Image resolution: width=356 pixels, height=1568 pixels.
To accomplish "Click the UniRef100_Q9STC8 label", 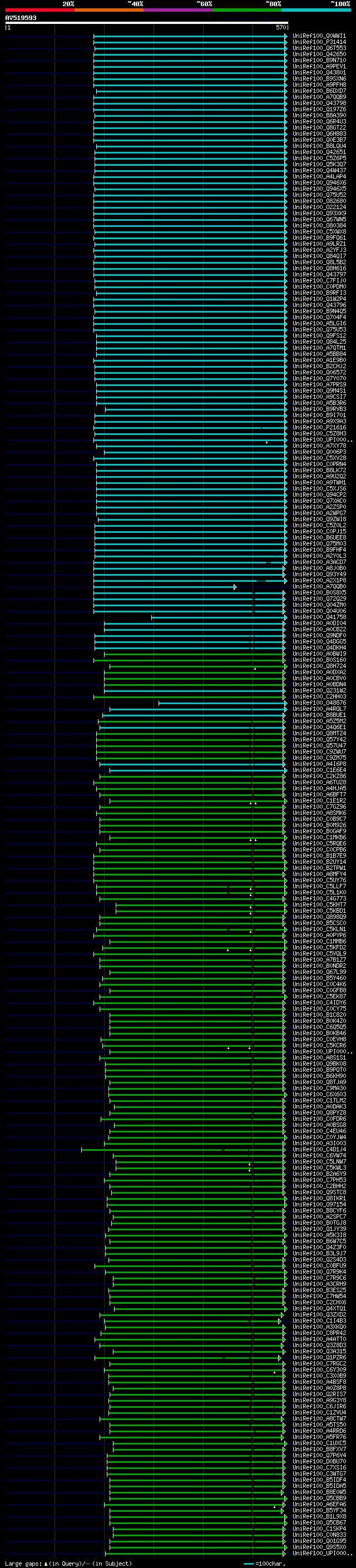I will point(319,1193).
